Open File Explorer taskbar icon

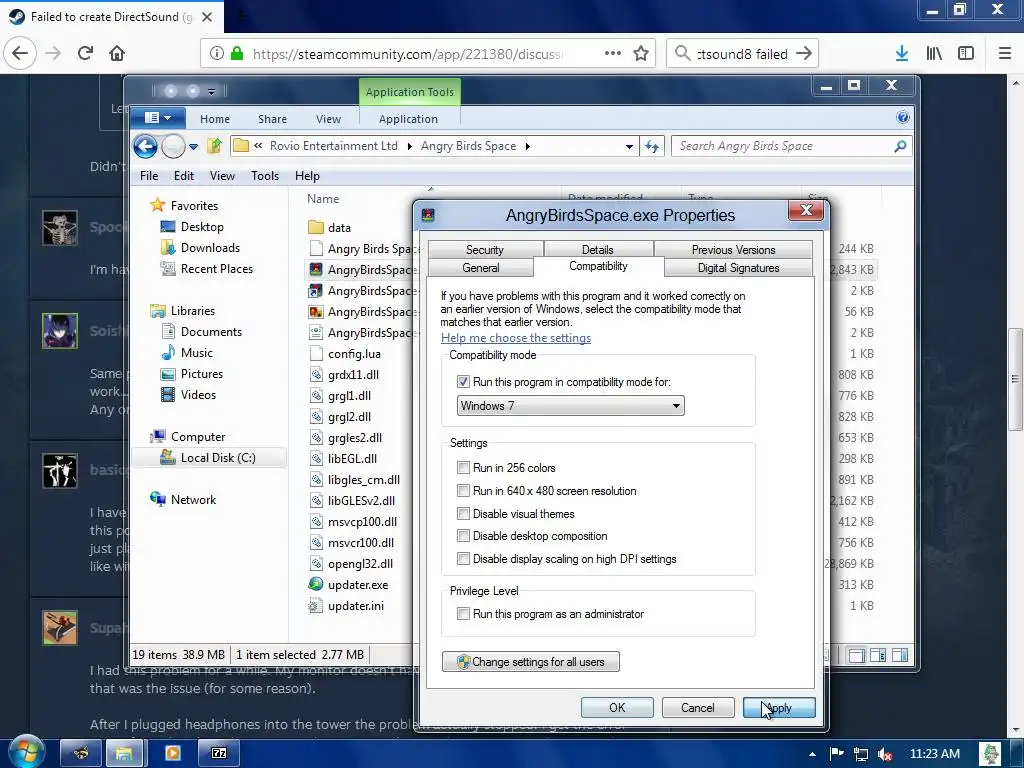coord(124,754)
